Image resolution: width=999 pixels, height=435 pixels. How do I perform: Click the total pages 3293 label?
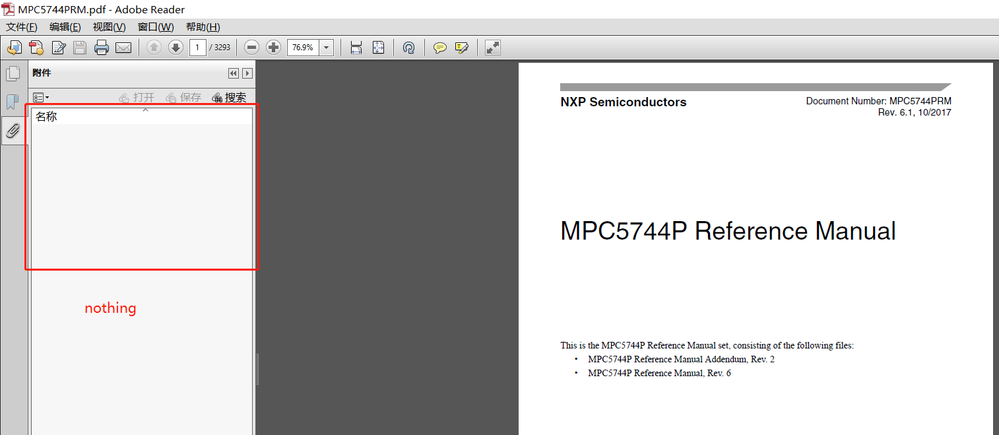point(220,47)
